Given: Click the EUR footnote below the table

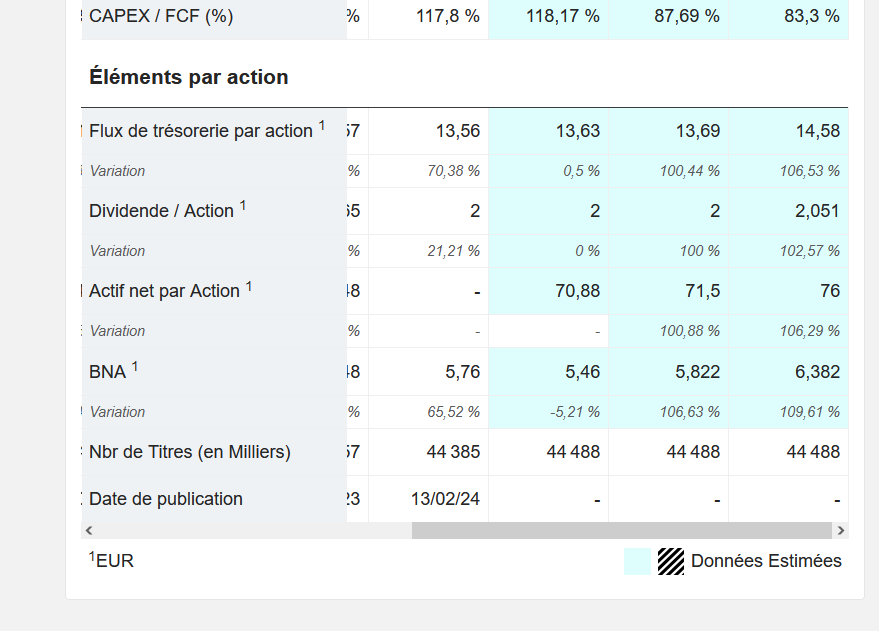Looking at the screenshot, I should coord(112,561).
